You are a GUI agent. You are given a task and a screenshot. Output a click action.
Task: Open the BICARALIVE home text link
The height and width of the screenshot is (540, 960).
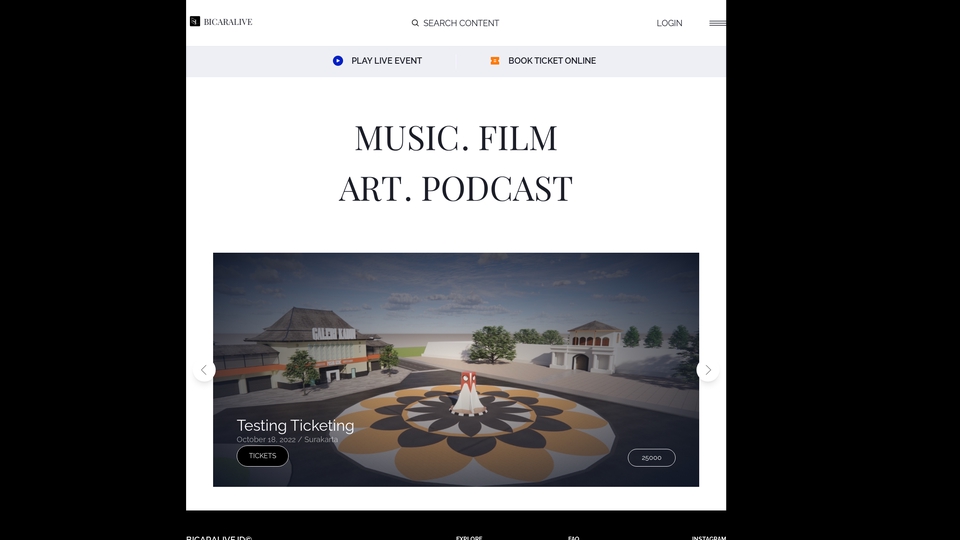(x=228, y=22)
